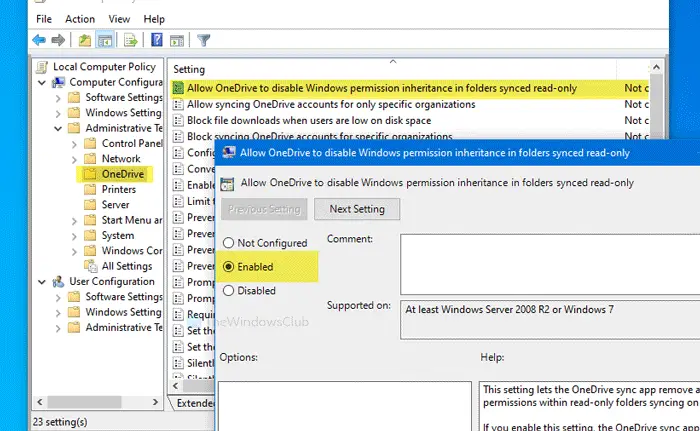Click the Computer Configuration node icon

click(58, 82)
